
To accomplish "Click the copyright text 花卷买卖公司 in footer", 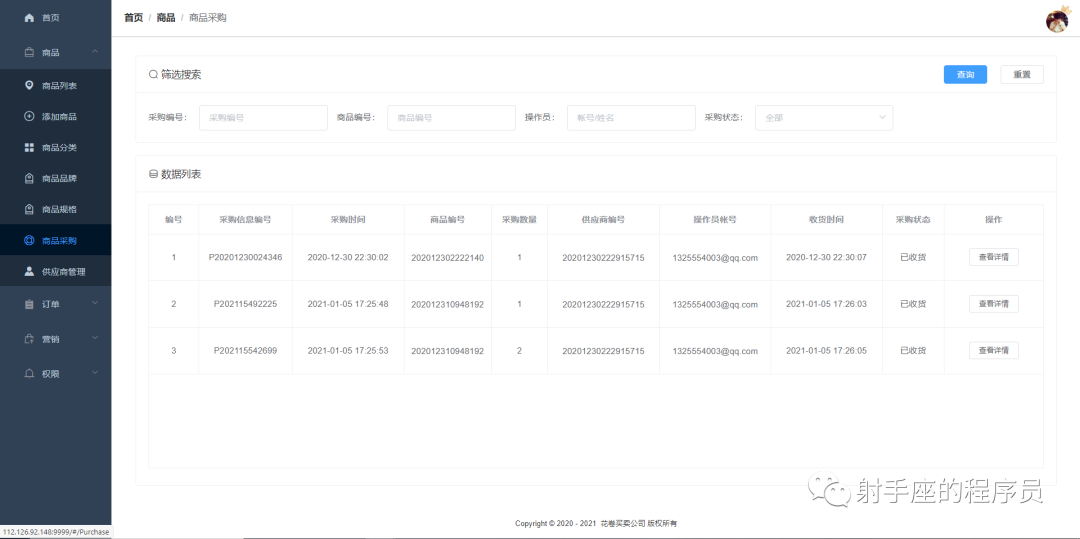I will pos(622,524).
